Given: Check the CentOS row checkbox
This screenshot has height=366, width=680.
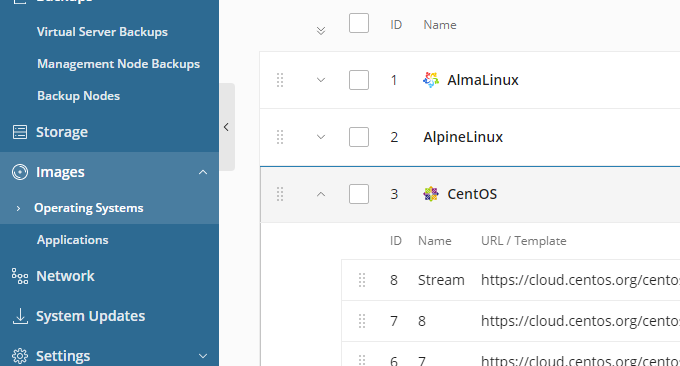Looking at the screenshot, I should pos(359,194).
